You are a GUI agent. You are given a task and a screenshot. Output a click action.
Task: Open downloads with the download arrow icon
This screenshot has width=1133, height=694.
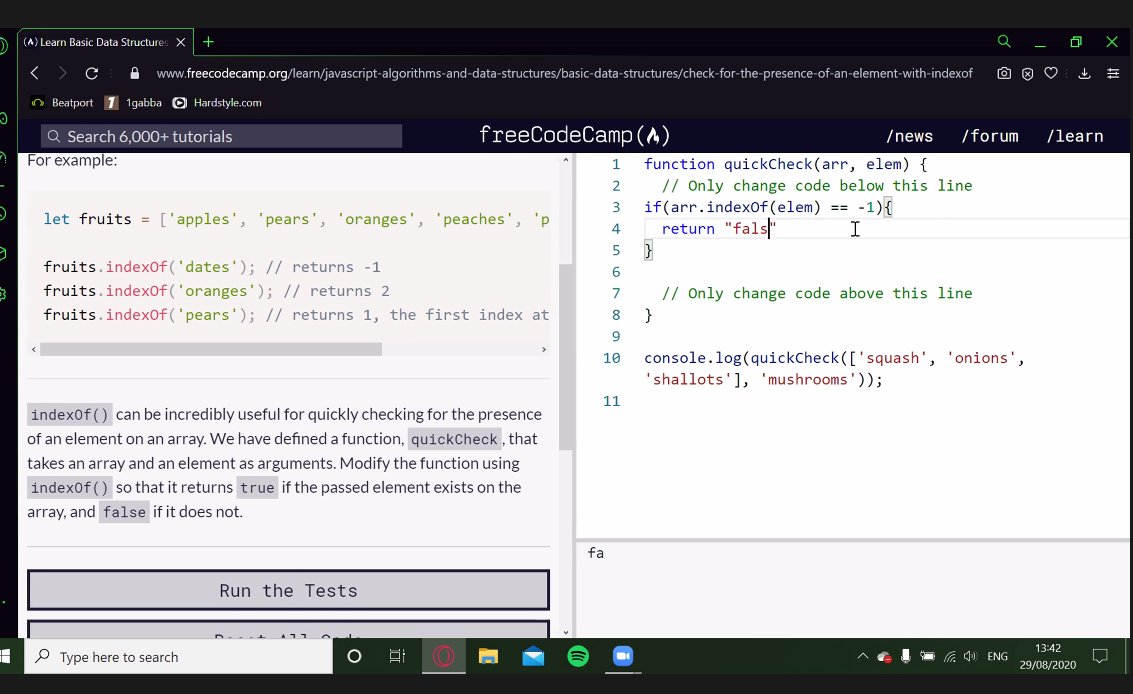click(1084, 73)
